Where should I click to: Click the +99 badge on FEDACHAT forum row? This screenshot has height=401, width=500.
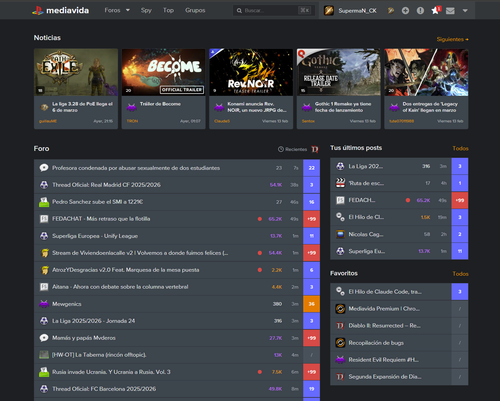click(311, 219)
